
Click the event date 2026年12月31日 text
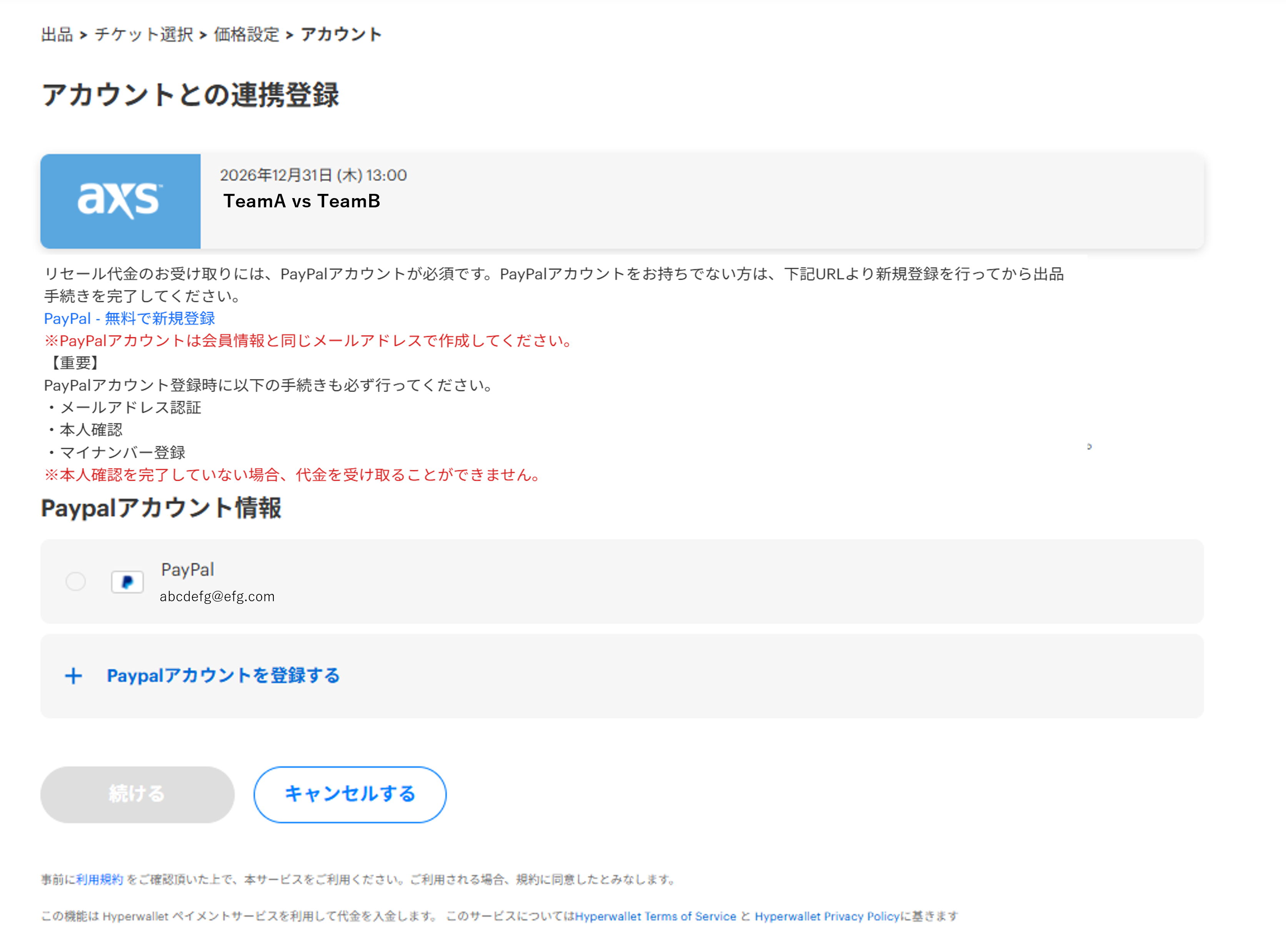315,175
